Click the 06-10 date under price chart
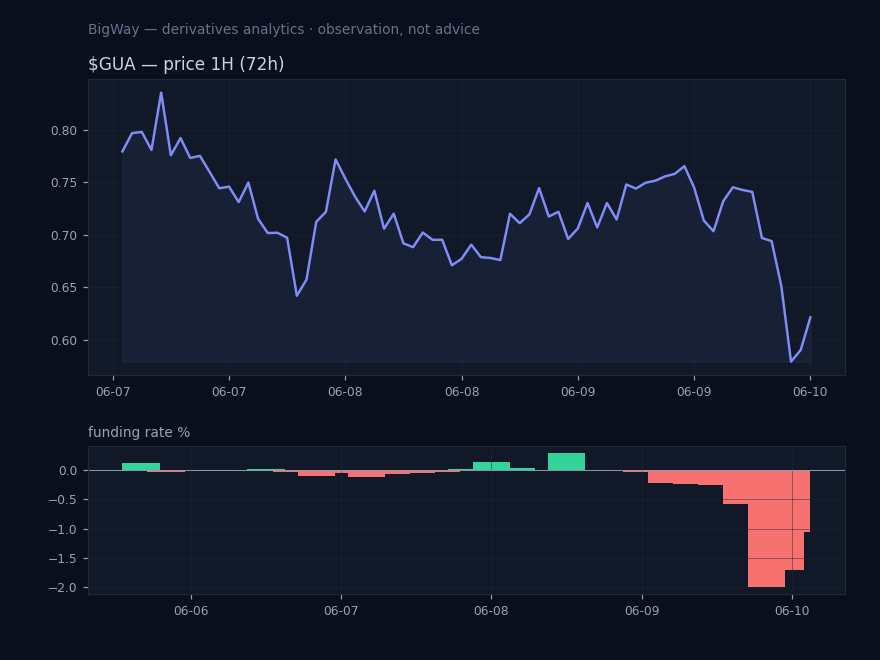880x660 pixels. pyautogui.click(x=810, y=392)
